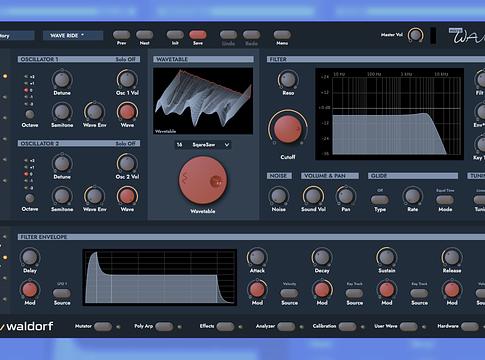Click the Redo button

(251, 35)
